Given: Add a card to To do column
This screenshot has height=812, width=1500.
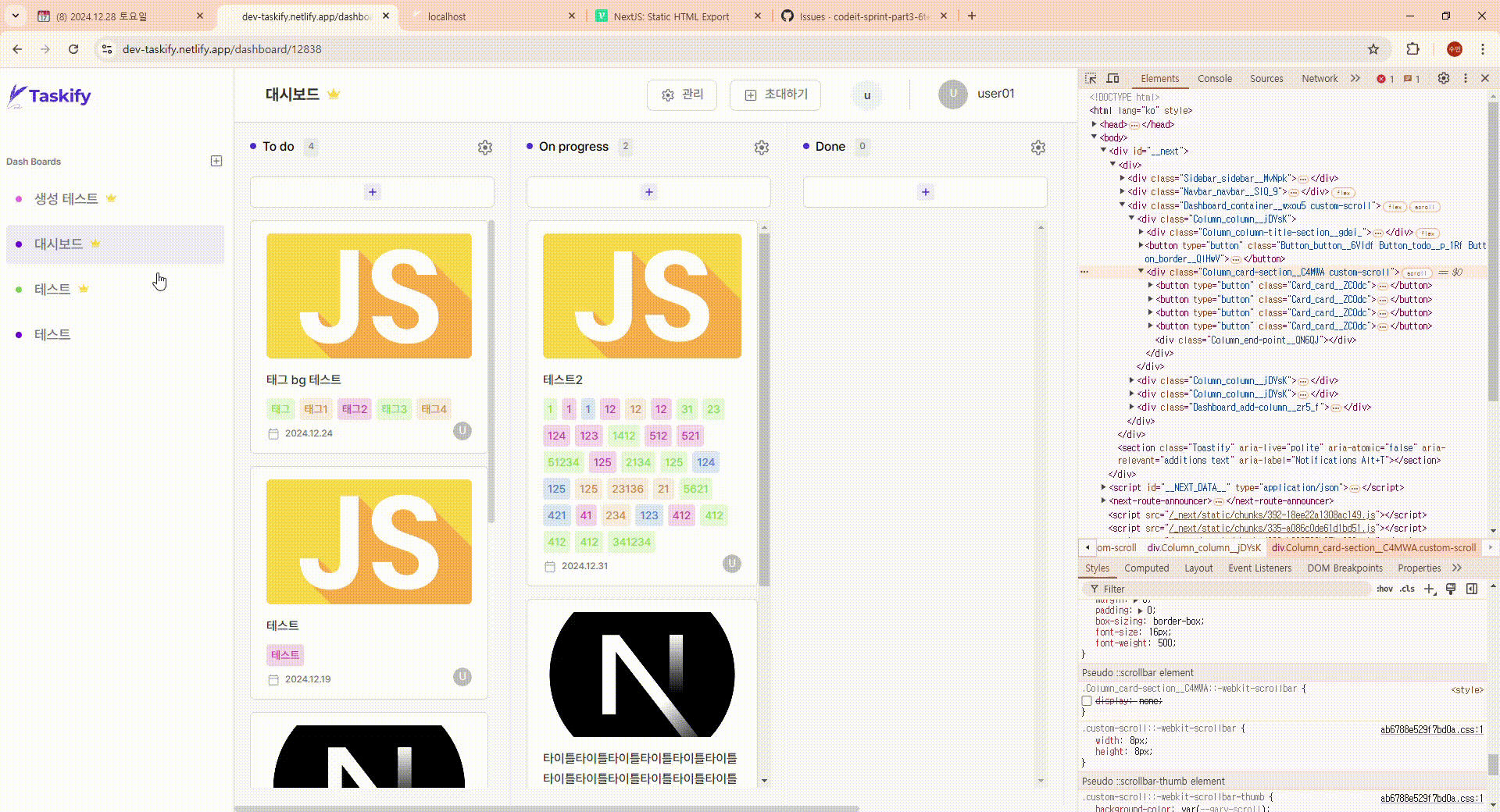Looking at the screenshot, I should click(372, 192).
